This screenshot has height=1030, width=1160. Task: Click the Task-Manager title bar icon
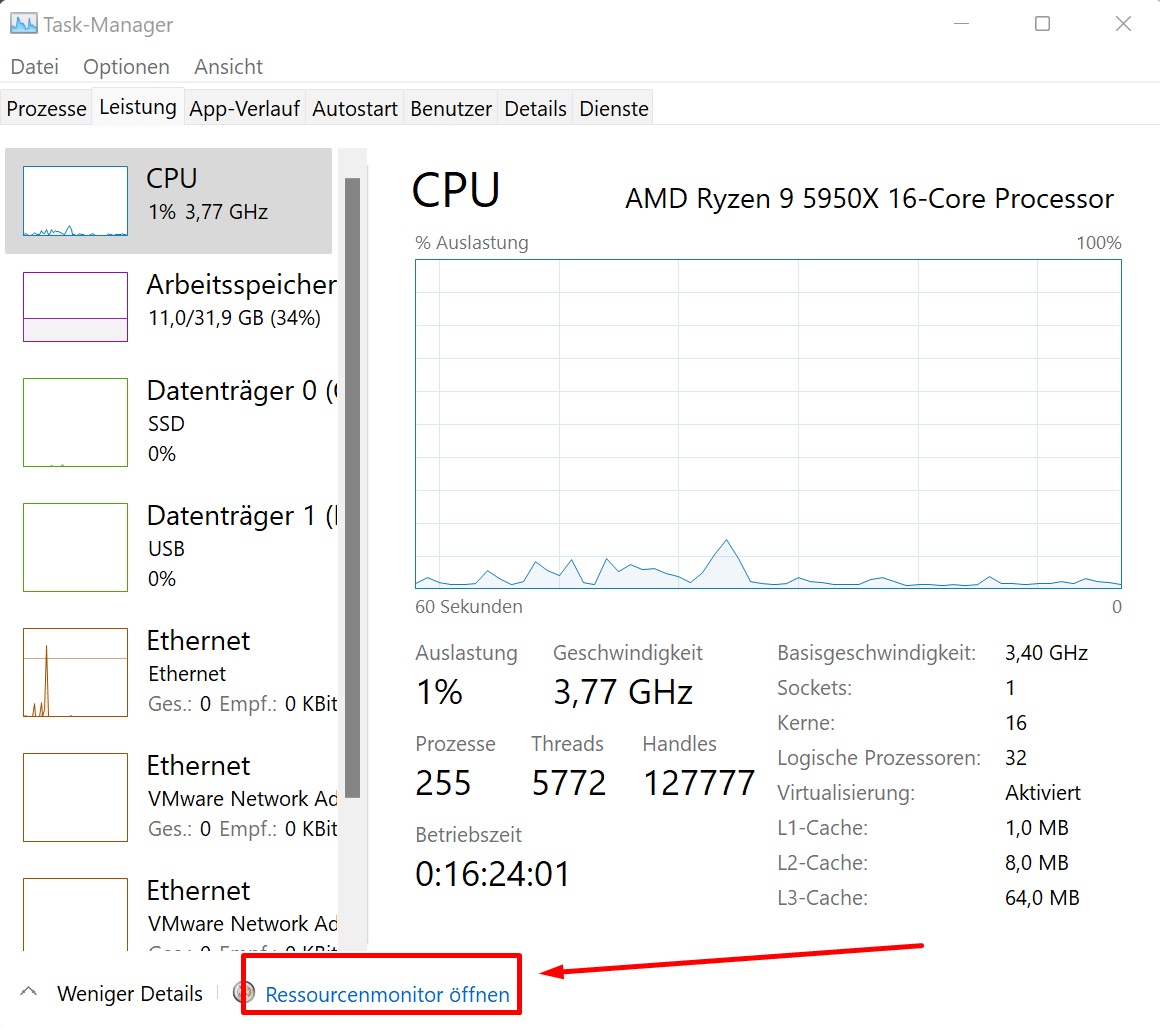[x=23, y=24]
